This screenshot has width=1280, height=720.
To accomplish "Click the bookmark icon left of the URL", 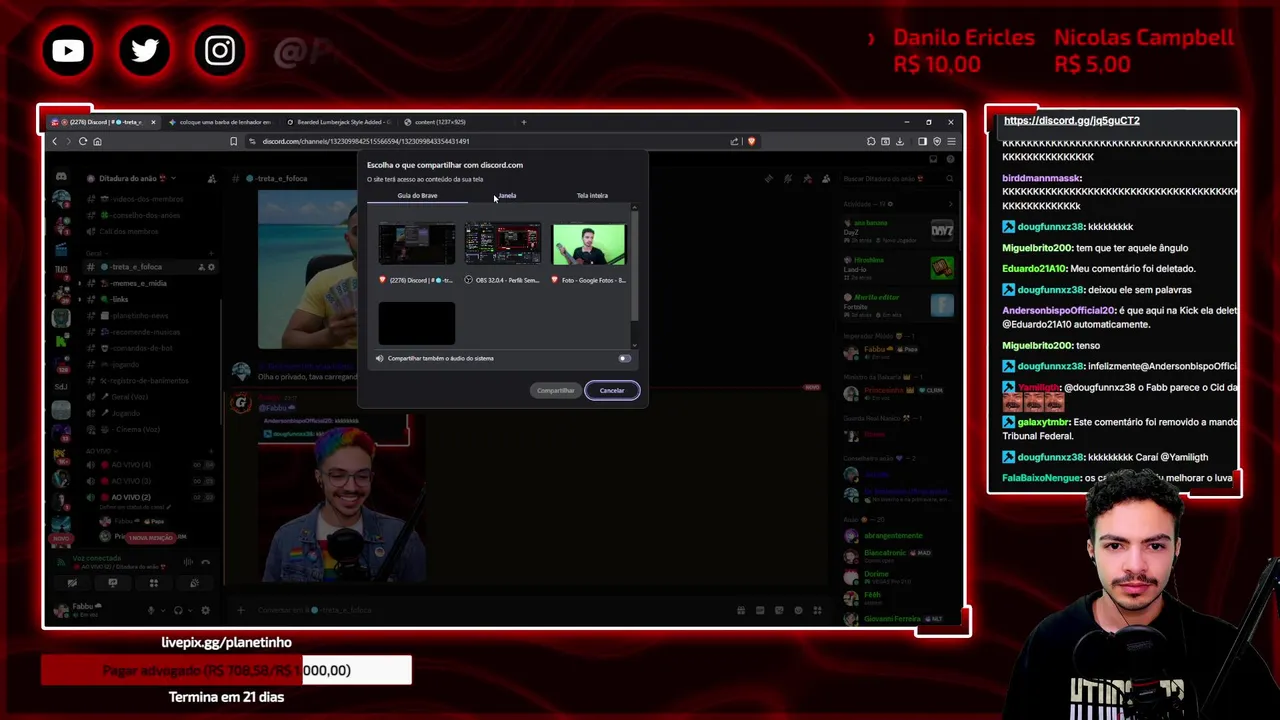I will click(x=234, y=141).
